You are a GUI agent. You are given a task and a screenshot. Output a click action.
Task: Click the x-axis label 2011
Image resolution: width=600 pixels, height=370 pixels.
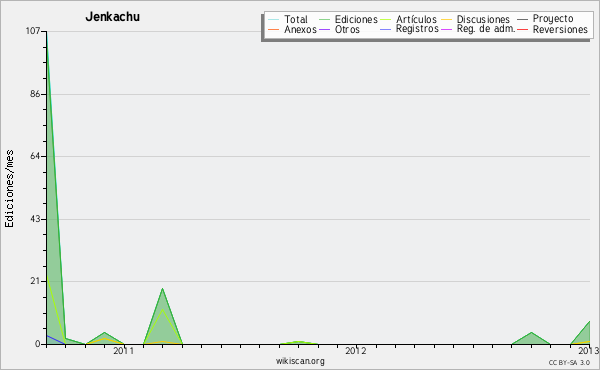tap(124, 350)
